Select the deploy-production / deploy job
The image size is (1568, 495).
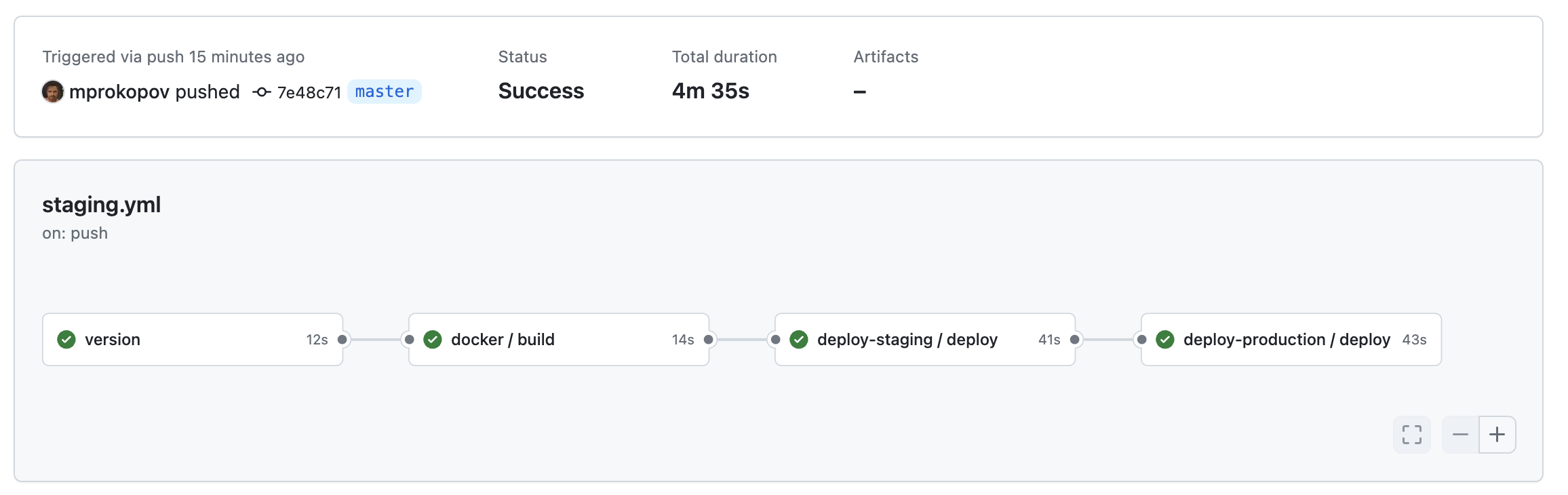click(1287, 339)
